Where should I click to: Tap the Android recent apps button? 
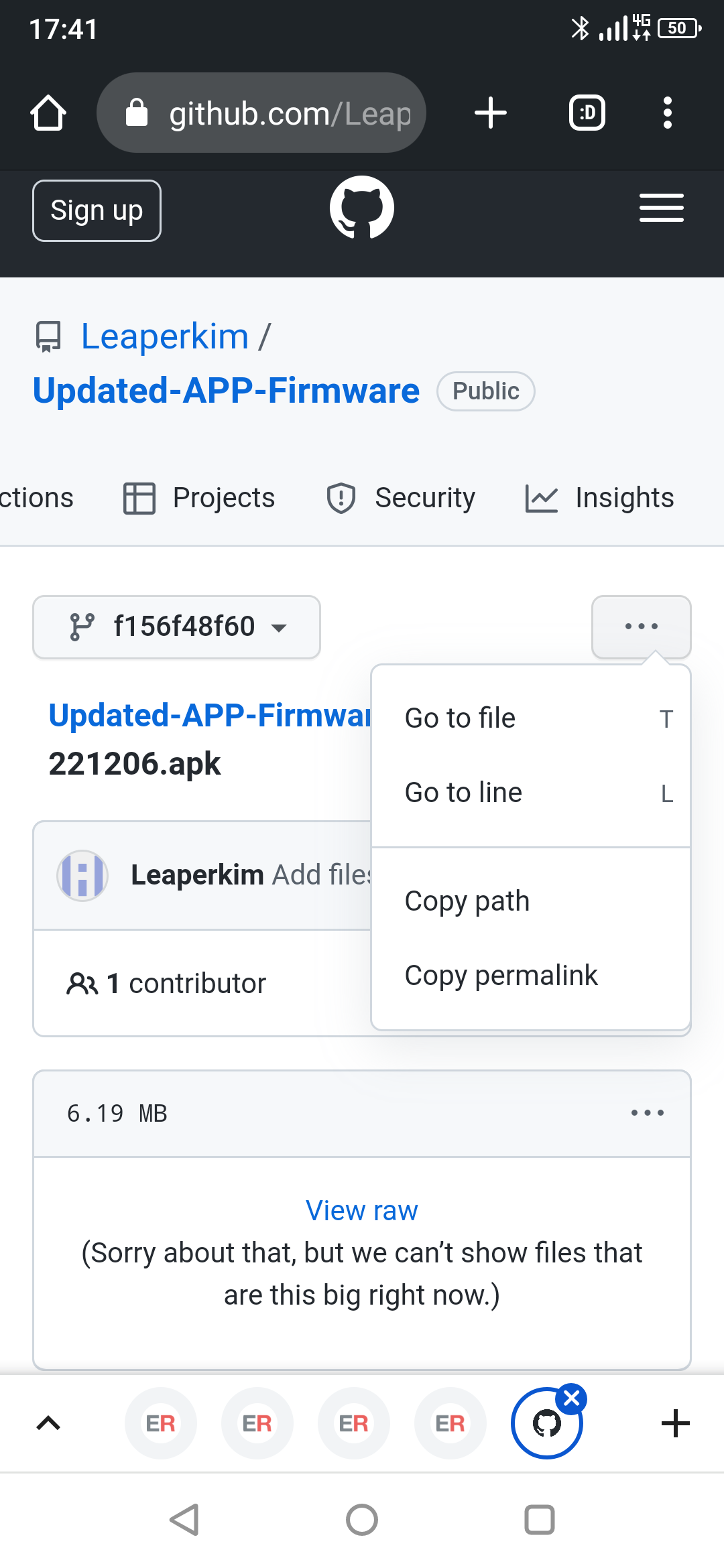point(540,1520)
